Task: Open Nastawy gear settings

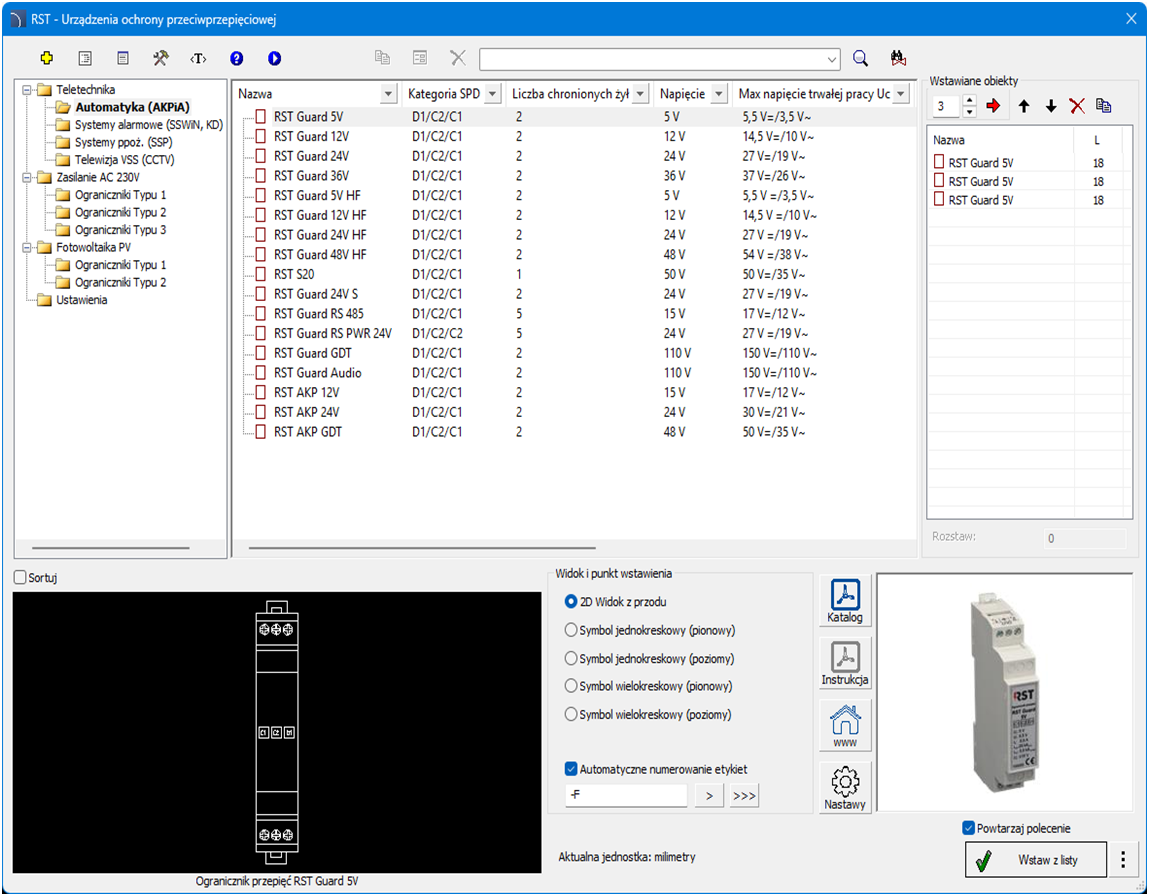Action: [x=845, y=787]
